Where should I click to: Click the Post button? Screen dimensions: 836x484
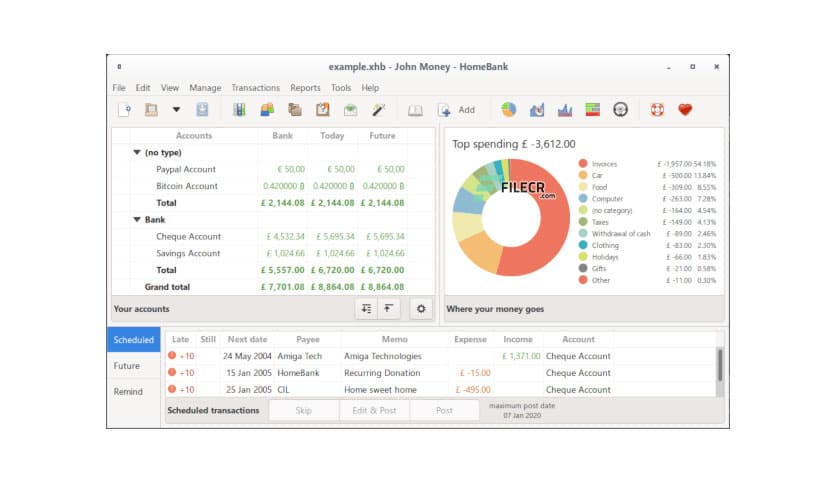[x=444, y=410]
